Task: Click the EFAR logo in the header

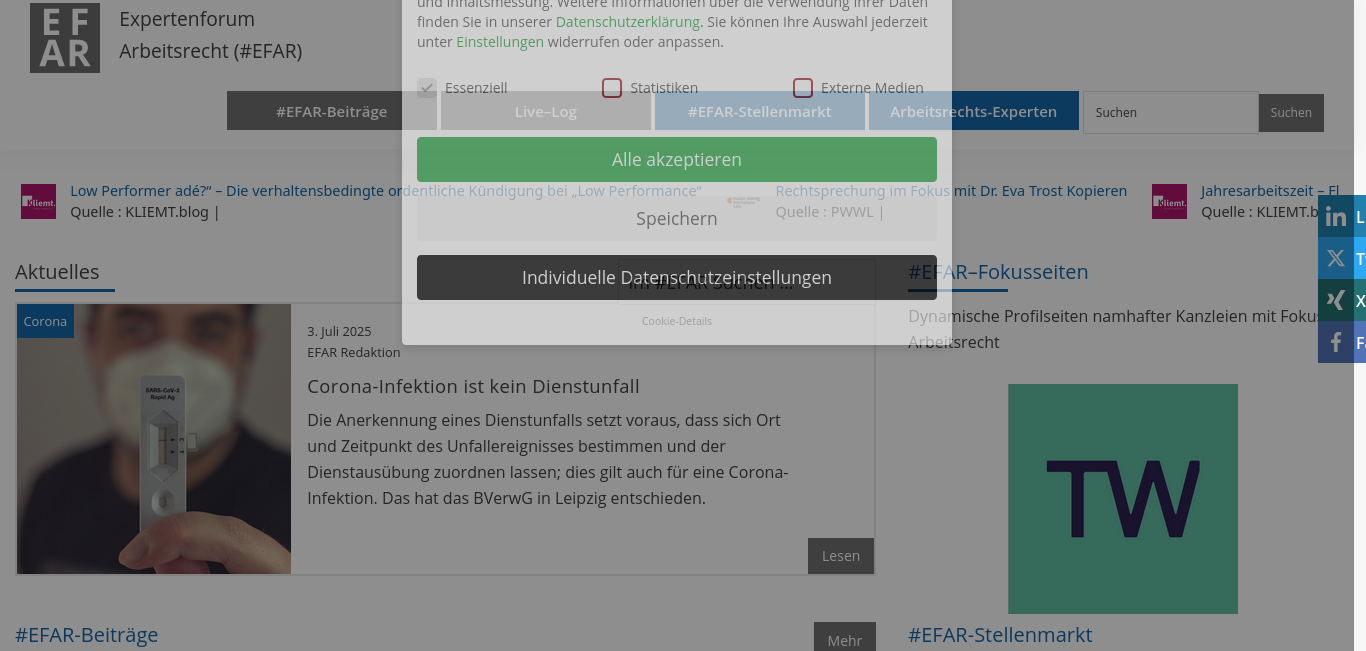Action: tap(65, 38)
